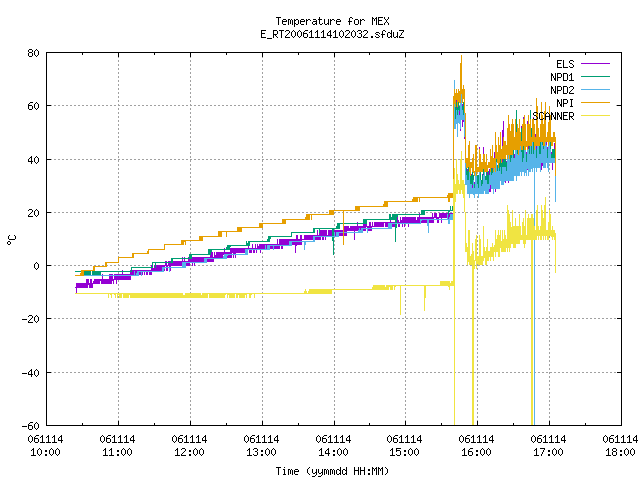Click the y-axis tick label -40

pos(31,373)
